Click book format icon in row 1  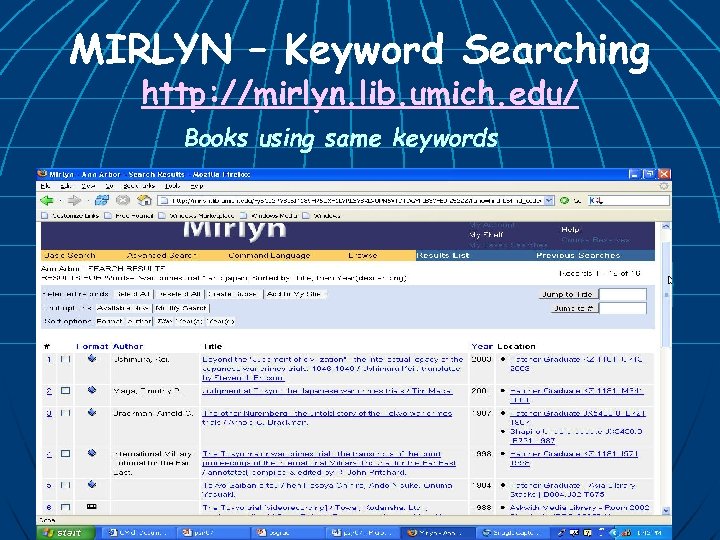click(x=92, y=358)
